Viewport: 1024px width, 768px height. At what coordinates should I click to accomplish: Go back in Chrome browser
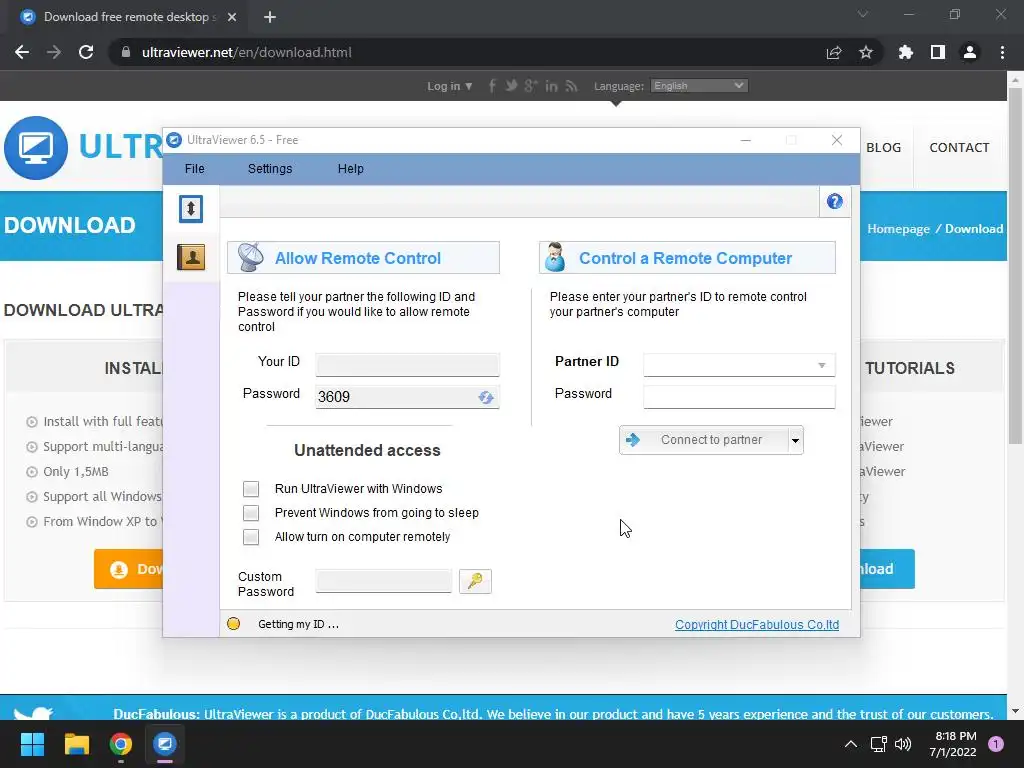[22, 52]
